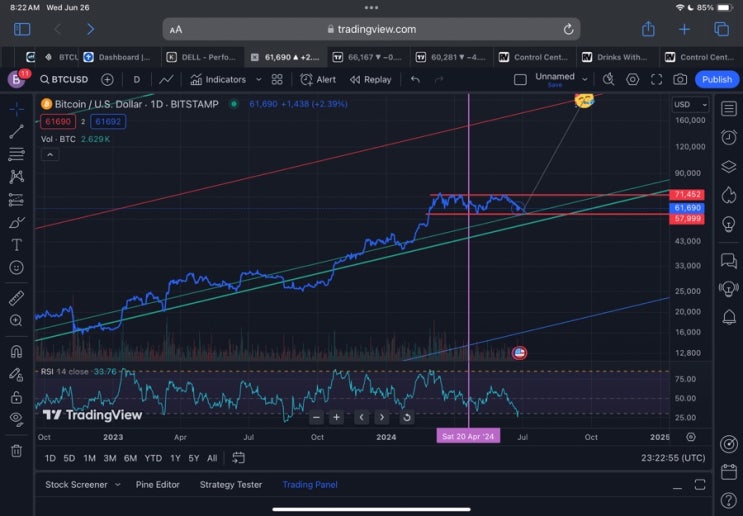Image resolution: width=743 pixels, height=516 pixels.
Task: Maximize the bottom trading panel
Action: tap(700, 485)
